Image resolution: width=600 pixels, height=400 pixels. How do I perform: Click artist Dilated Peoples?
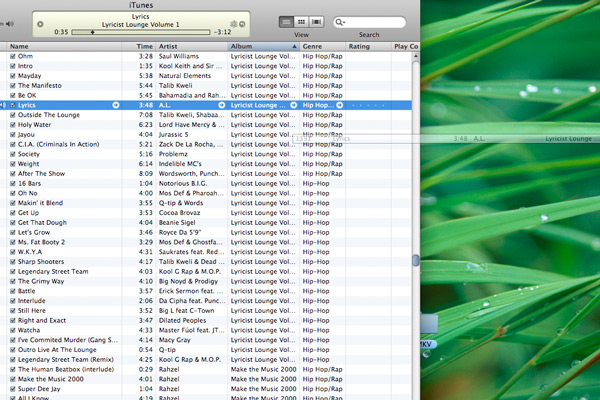[x=182, y=320]
